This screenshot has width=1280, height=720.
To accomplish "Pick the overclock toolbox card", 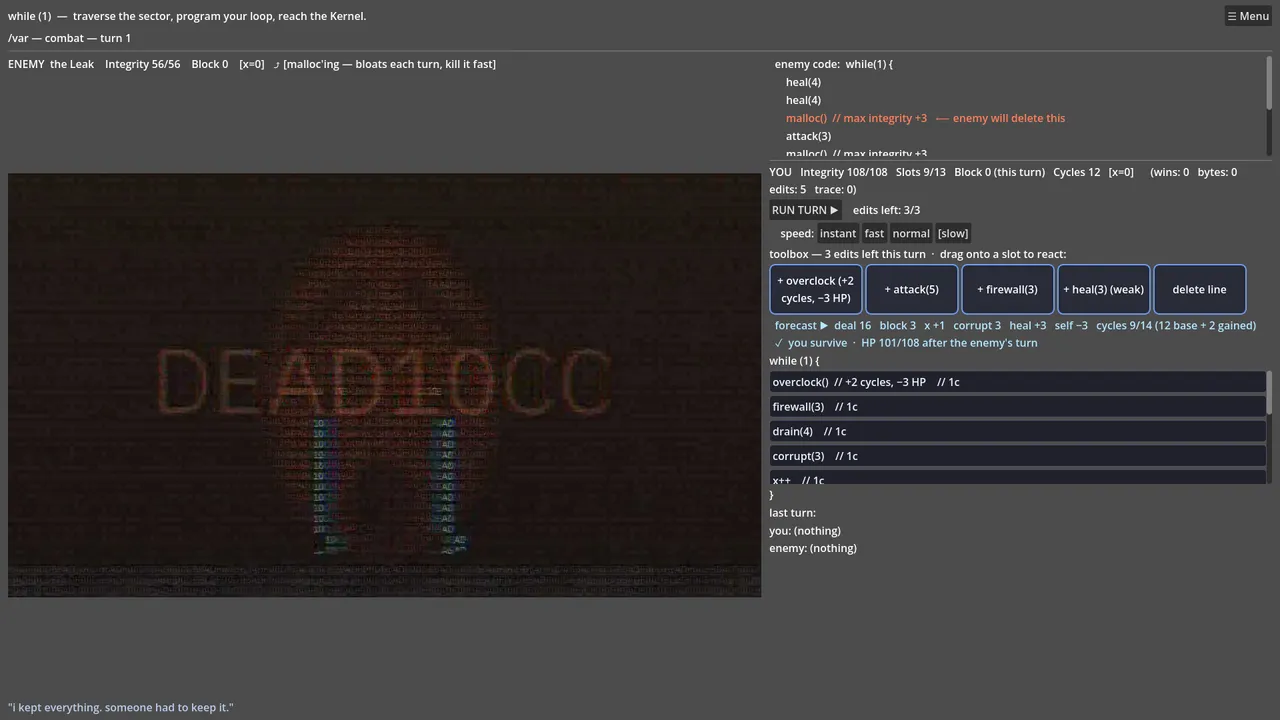I will [816, 289].
